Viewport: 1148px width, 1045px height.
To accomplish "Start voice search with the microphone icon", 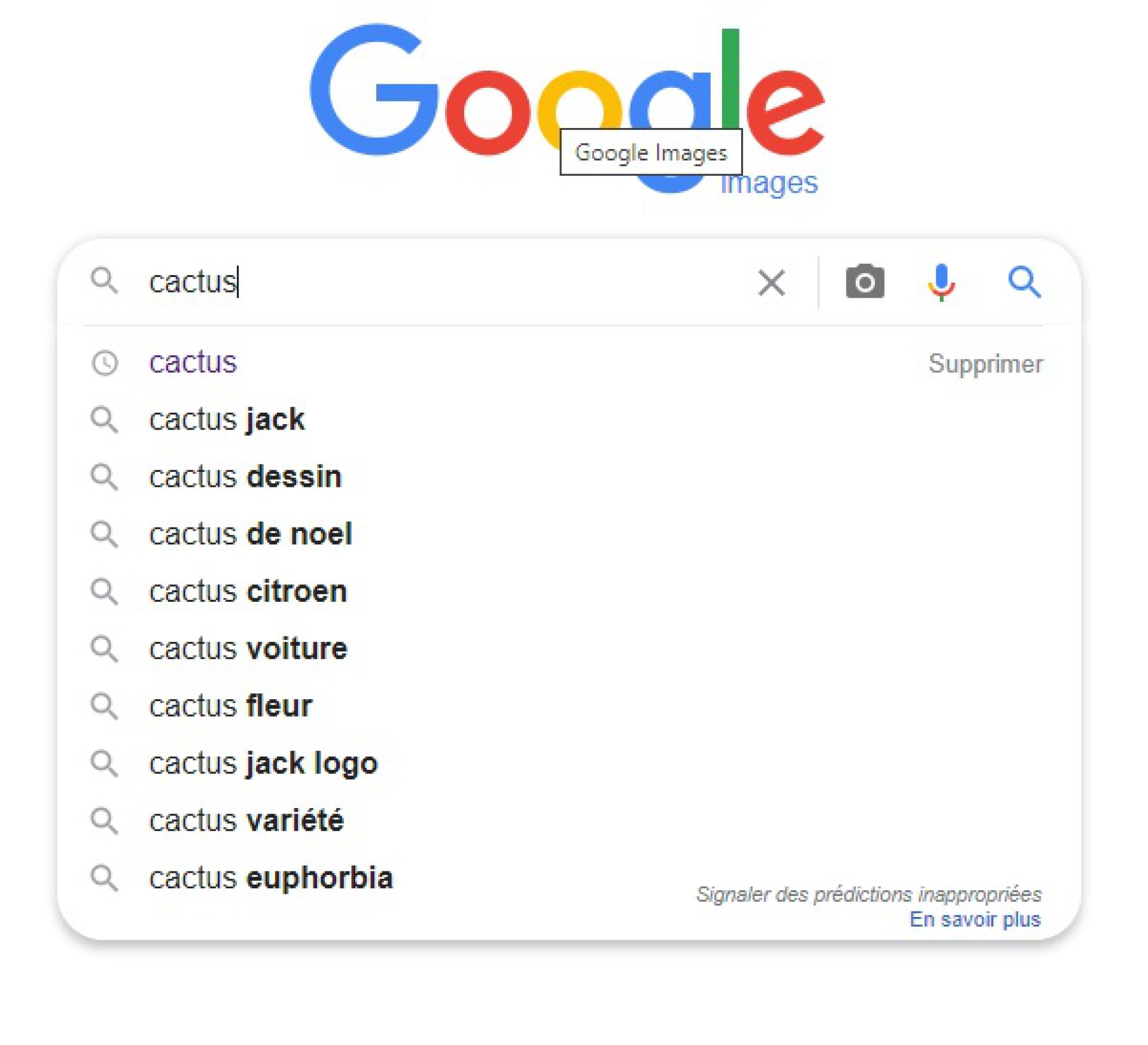I will tap(940, 282).
